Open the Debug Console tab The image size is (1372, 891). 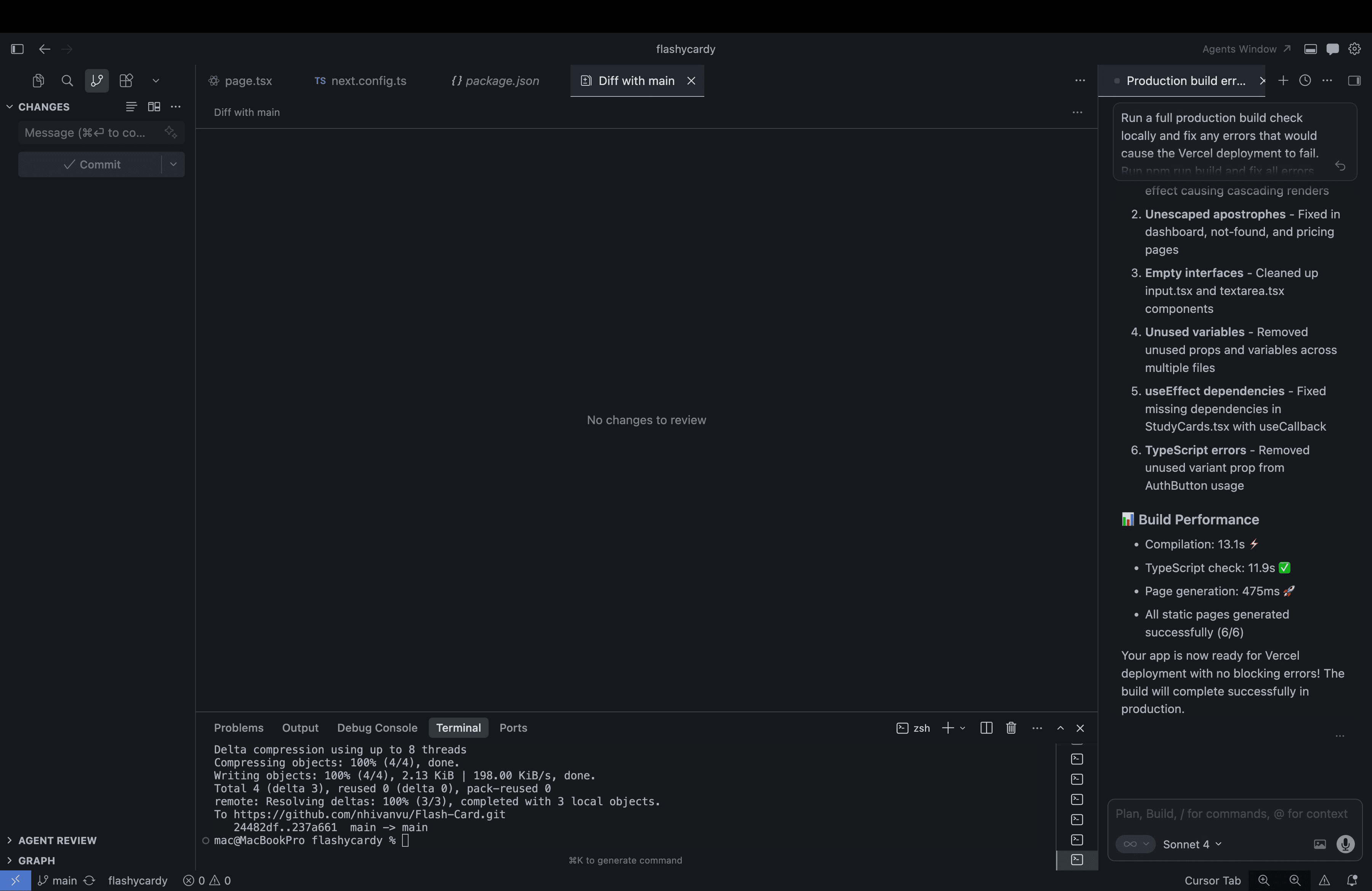click(x=377, y=728)
